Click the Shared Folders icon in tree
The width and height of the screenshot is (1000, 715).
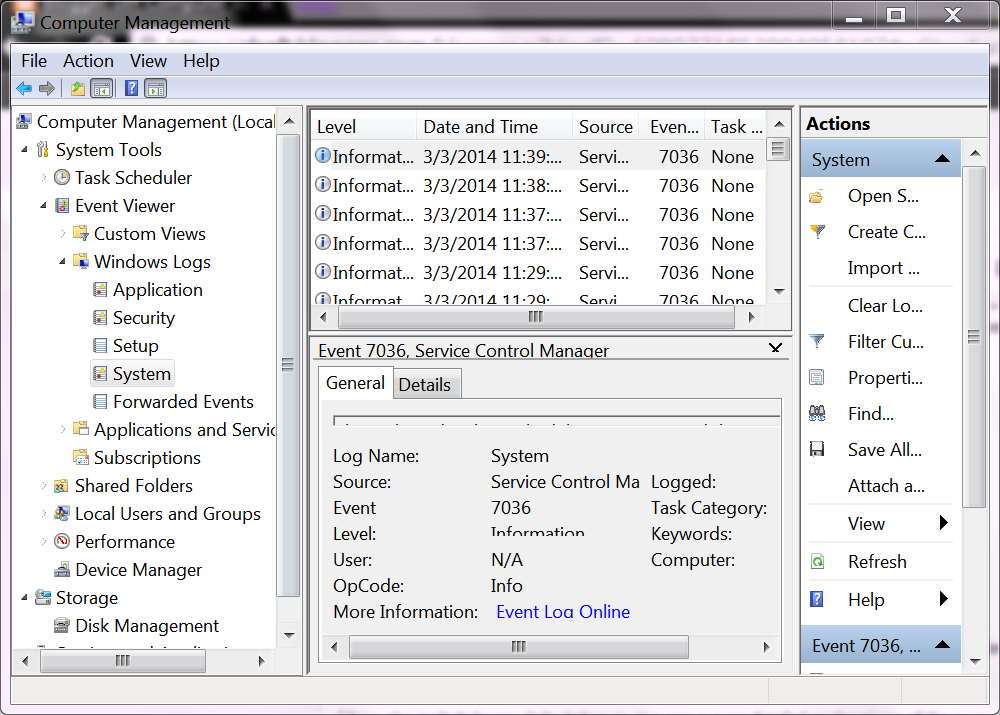coord(62,486)
